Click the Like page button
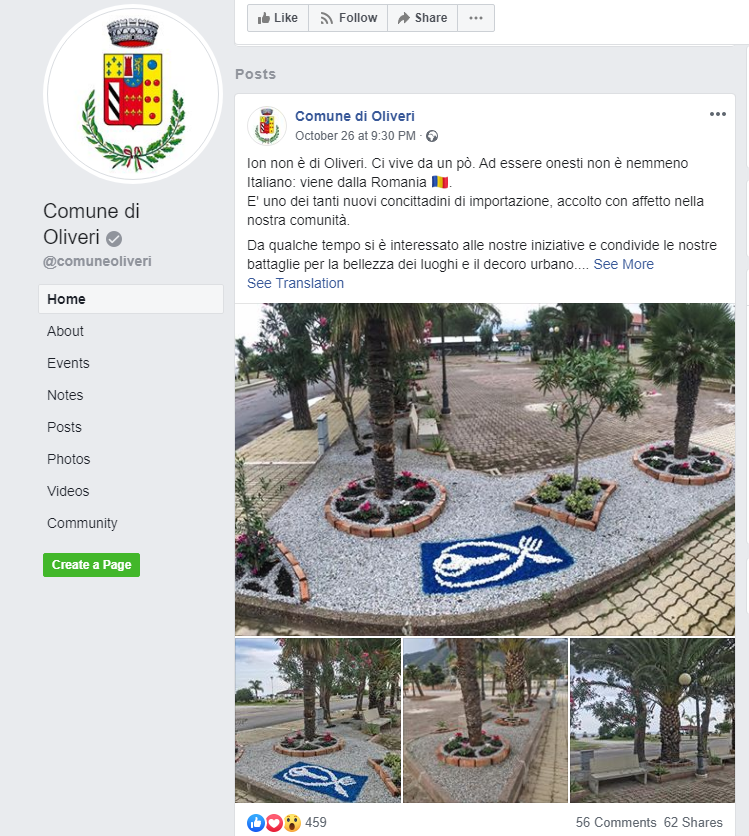The height and width of the screenshot is (836, 749). coord(278,18)
